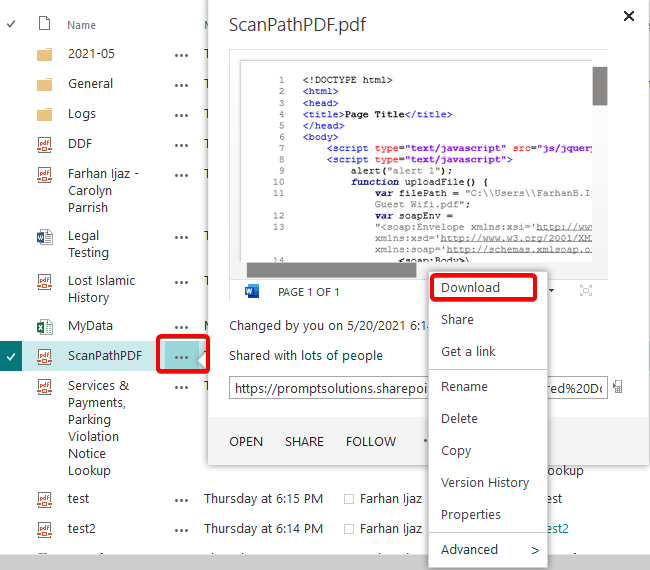Click the ScanPathPDF file icon
650x570 pixels.
44,357
